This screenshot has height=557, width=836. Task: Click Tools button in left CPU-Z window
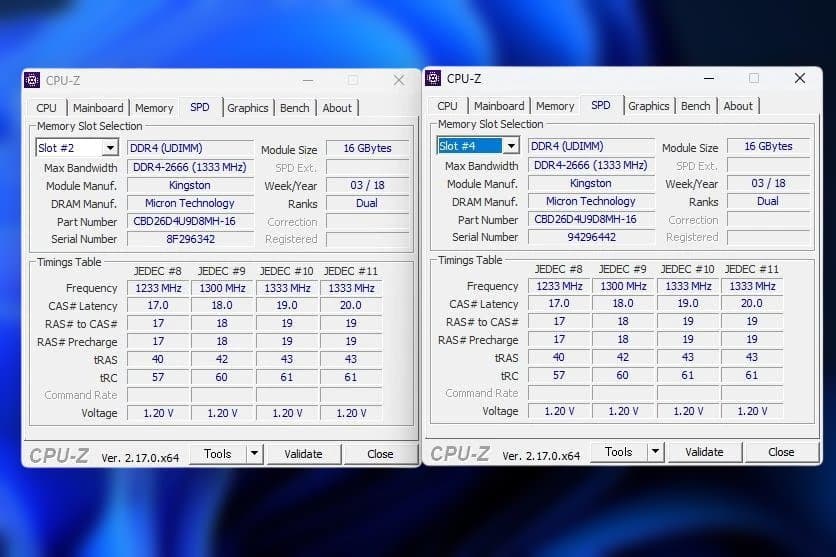point(218,454)
